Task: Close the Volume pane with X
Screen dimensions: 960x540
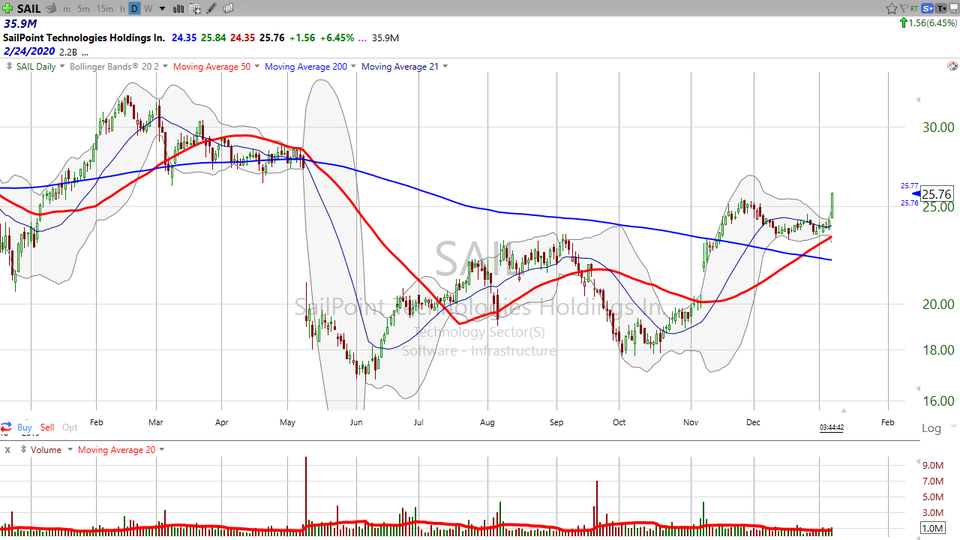Action: [8, 450]
